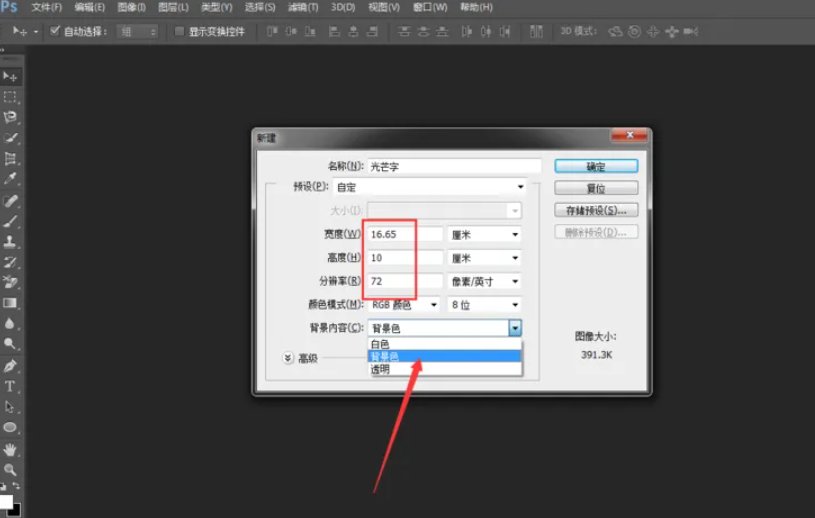Image resolution: width=815 pixels, height=518 pixels.
Task: Open the width unit 厘米 dropdown
Action: point(484,235)
